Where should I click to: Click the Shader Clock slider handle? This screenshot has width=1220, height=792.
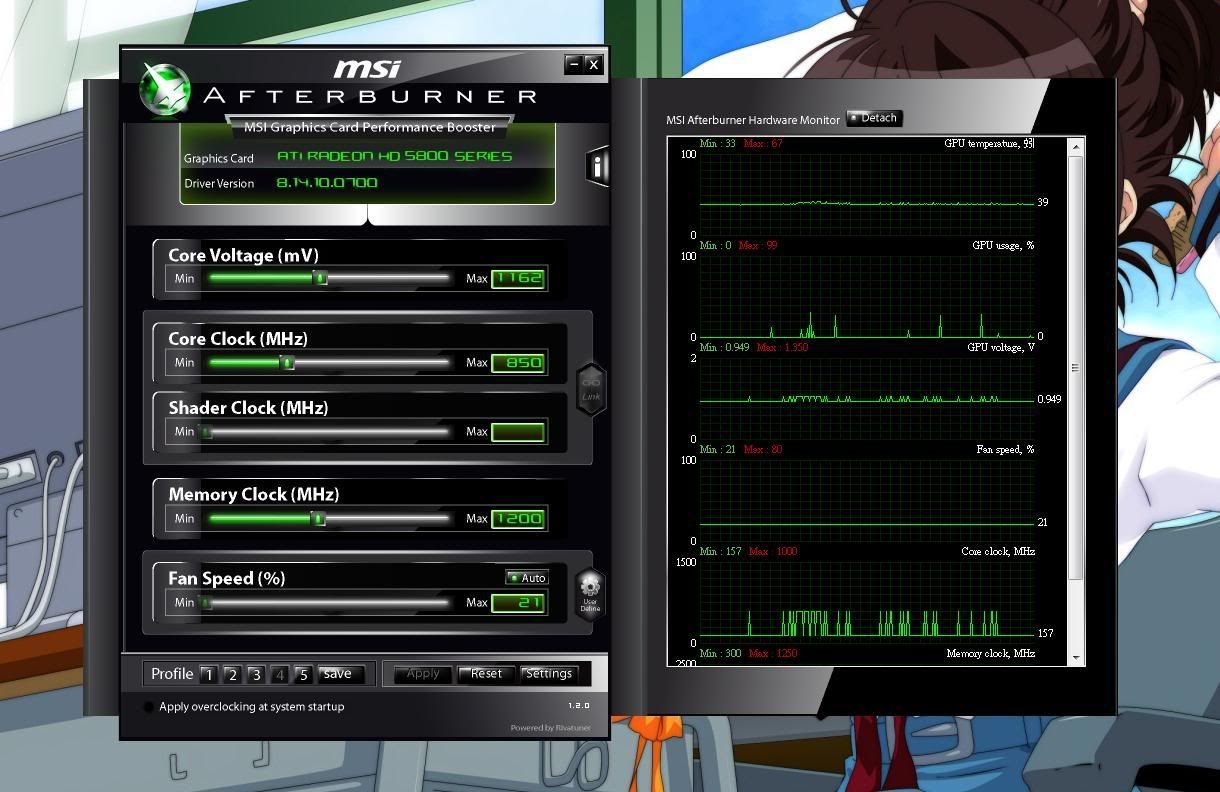click(x=206, y=431)
